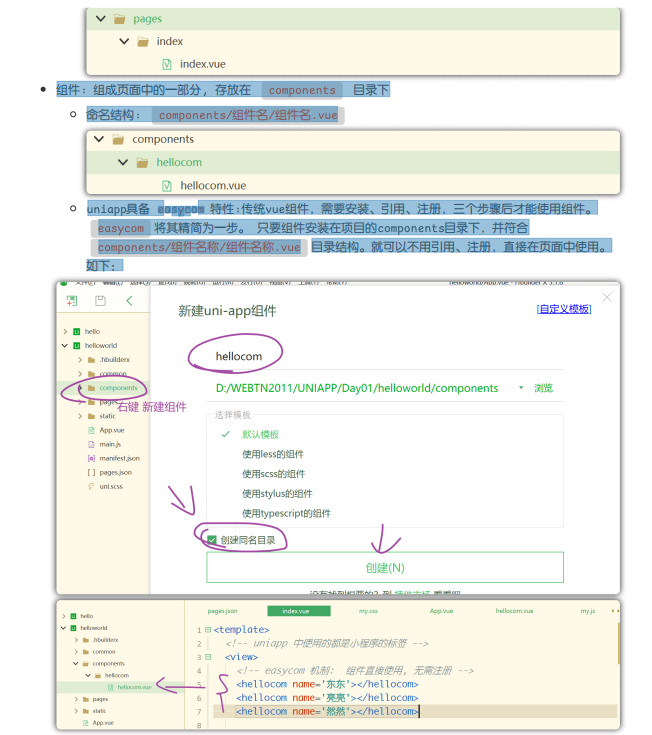Collapse the pages folder chevron in the top tree
Image resolution: width=652 pixels, height=735 pixels.
[x=101, y=19]
